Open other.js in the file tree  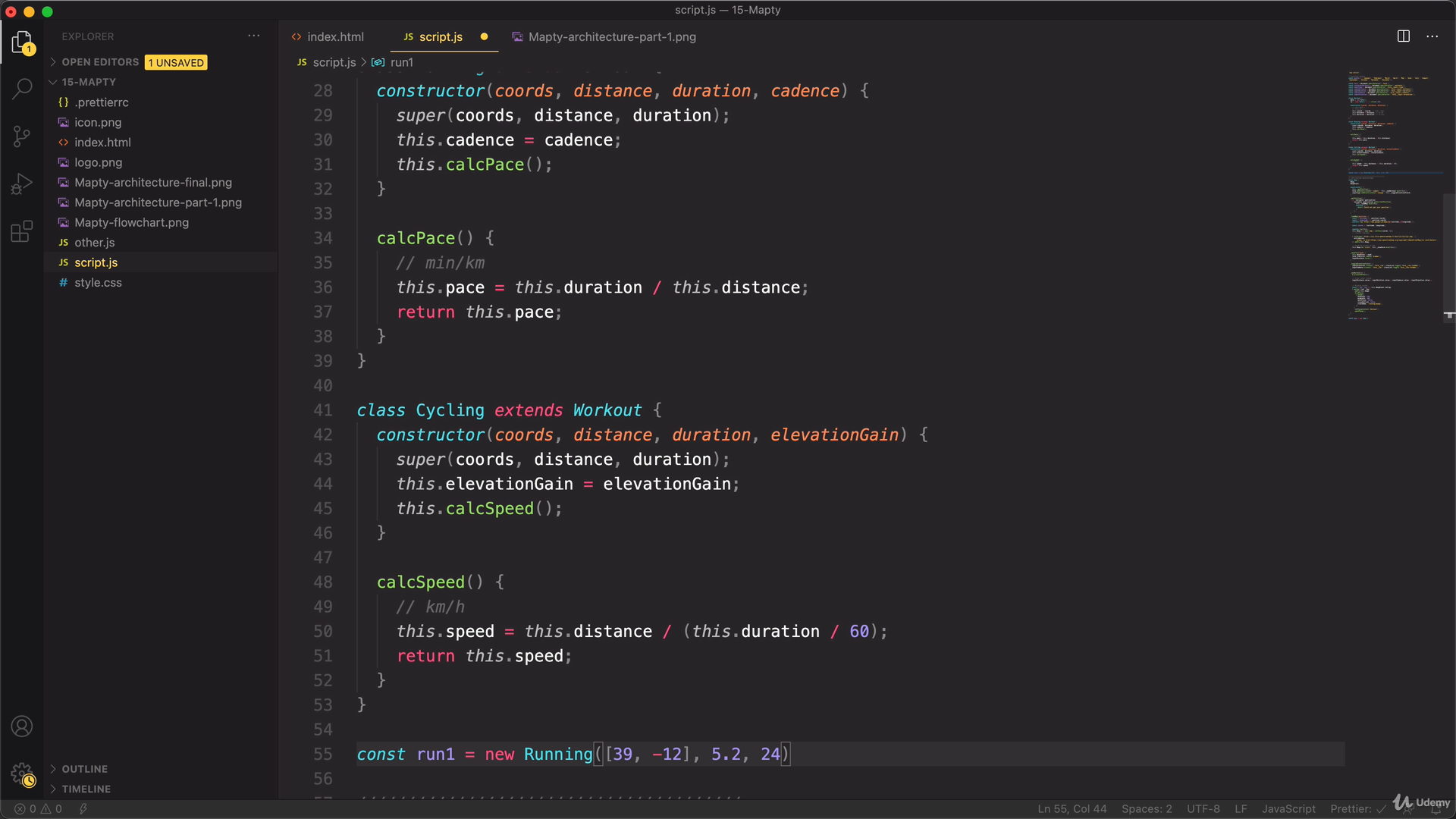(x=94, y=243)
